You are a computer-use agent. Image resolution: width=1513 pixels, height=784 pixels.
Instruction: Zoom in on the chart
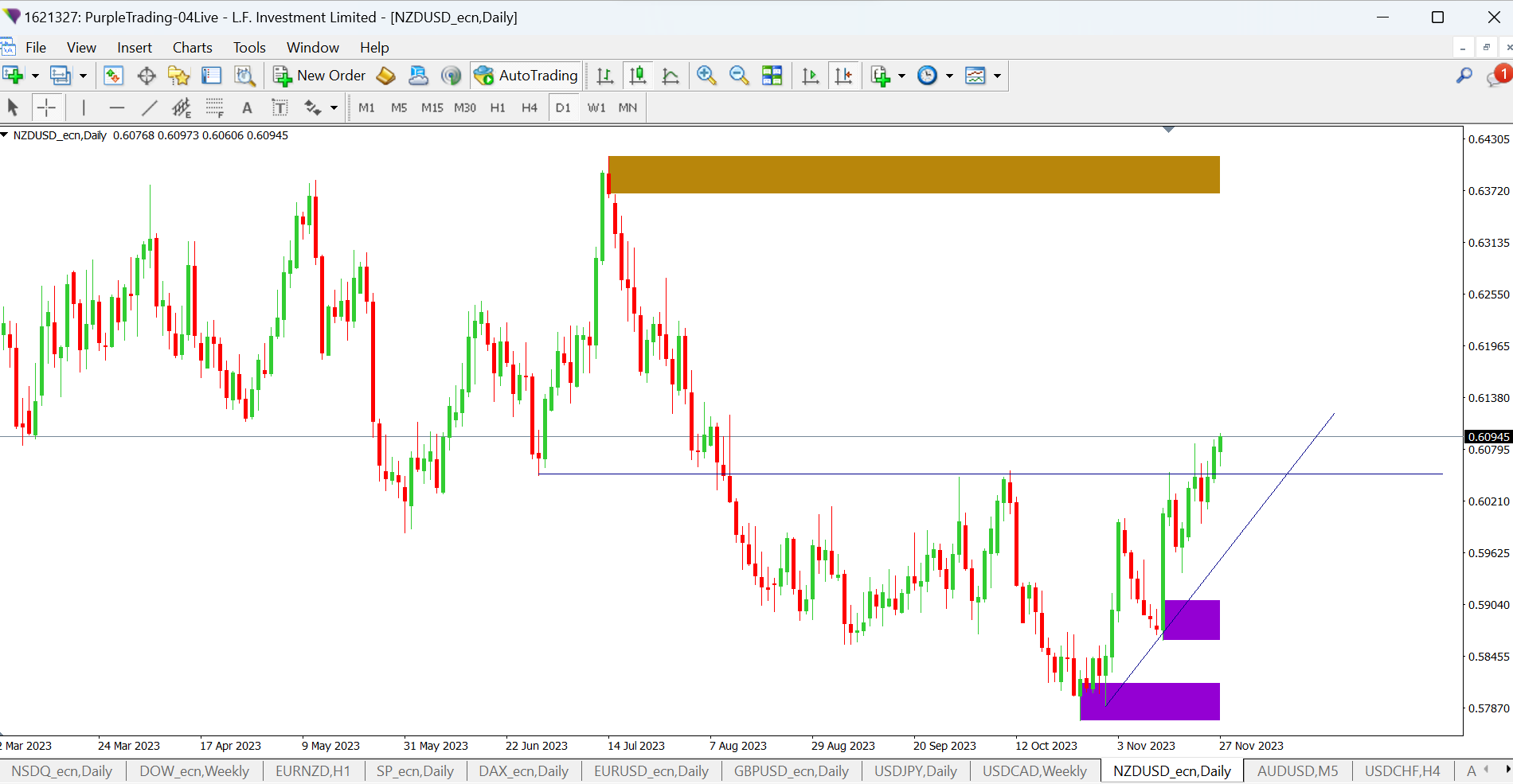click(x=706, y=76)
